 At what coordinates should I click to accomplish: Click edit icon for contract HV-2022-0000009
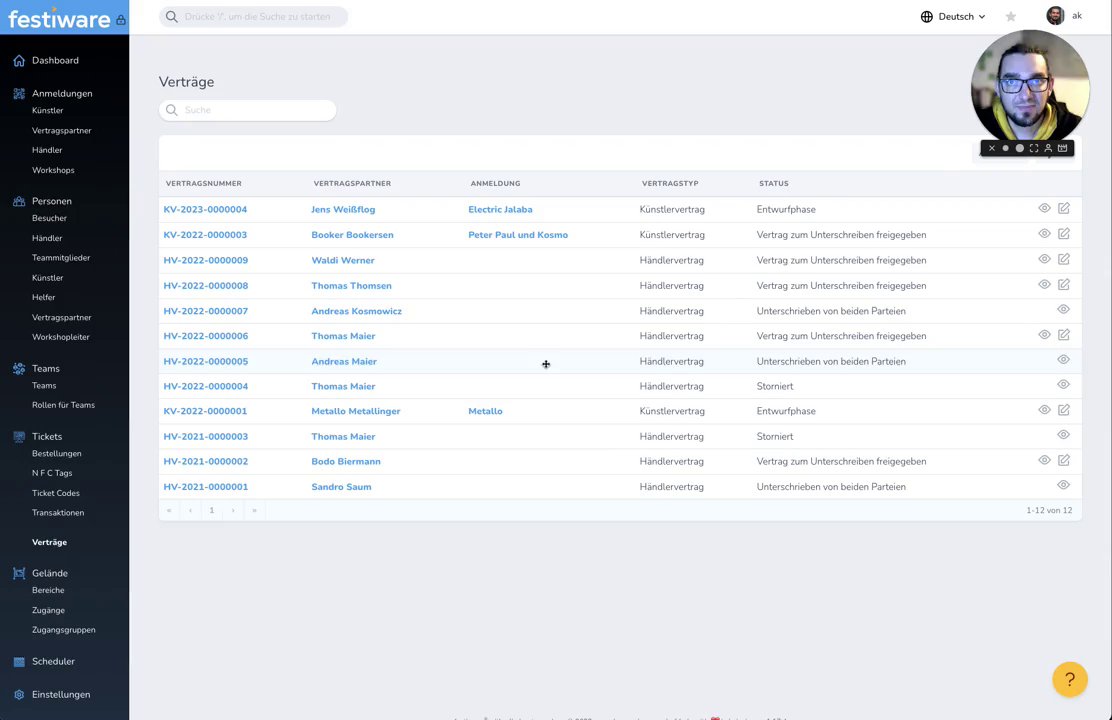coord(1064,259)
